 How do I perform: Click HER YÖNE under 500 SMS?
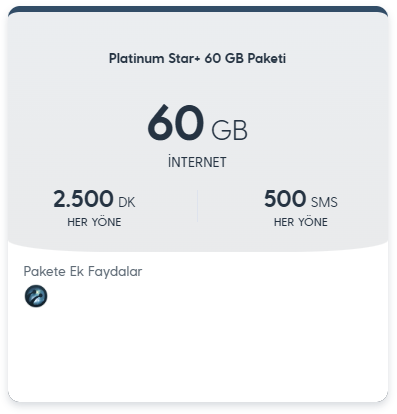[301, 222]
